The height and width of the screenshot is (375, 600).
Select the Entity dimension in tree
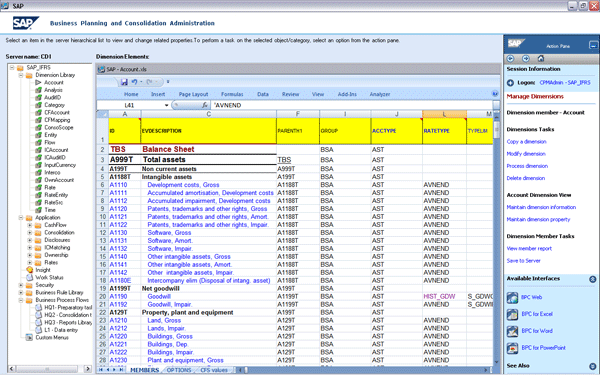click(x=51, y=135)
